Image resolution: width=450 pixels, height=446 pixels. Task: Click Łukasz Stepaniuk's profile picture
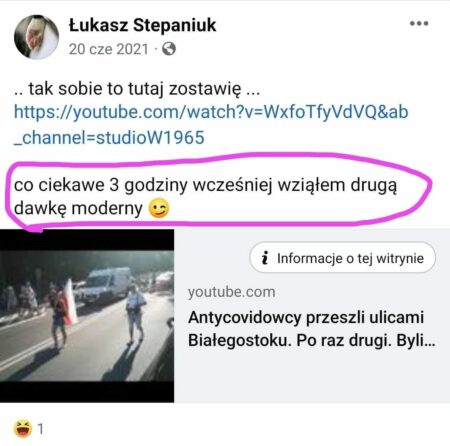[36, 37]
